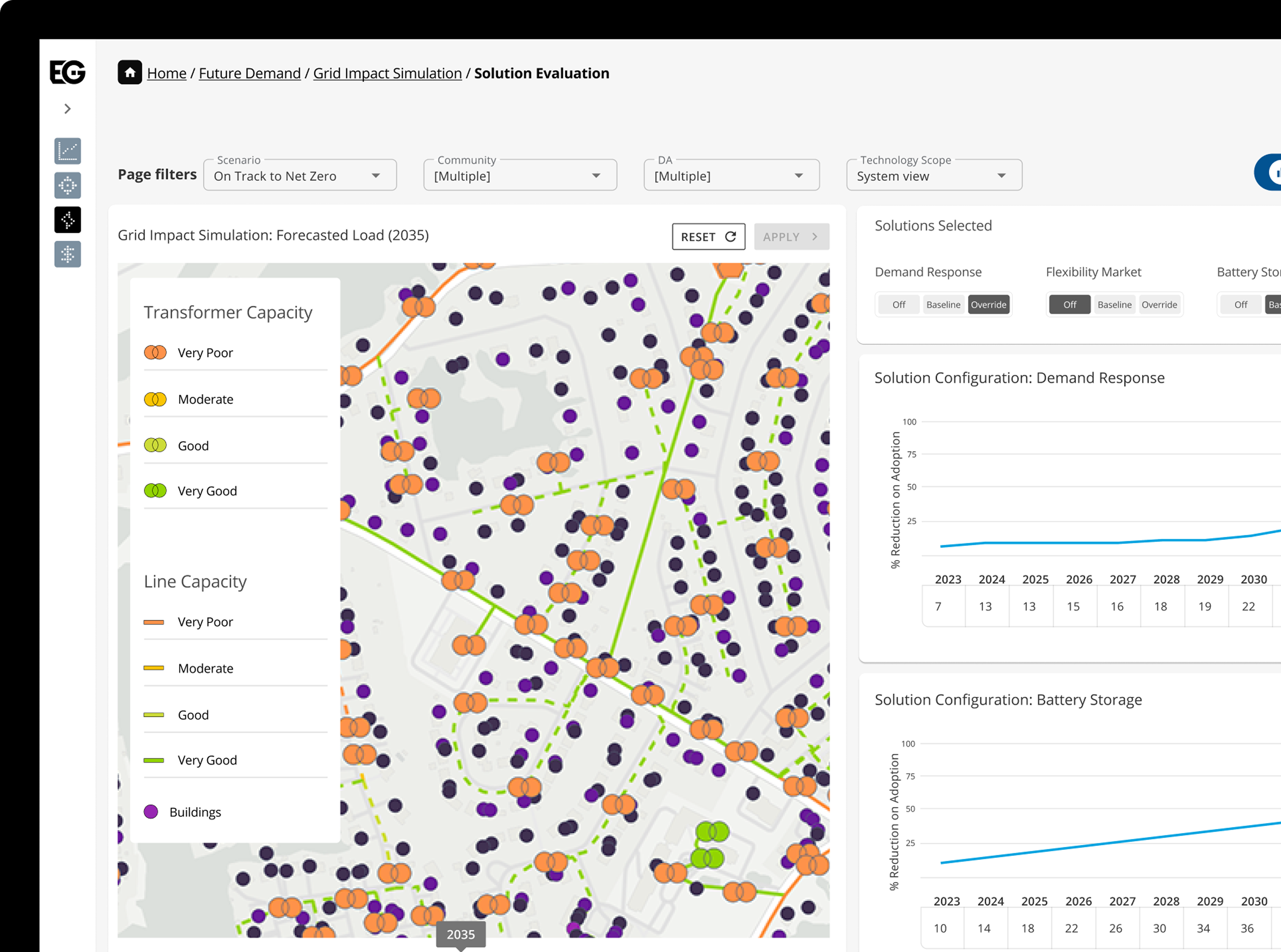Click the Forecasted Load (2035) map title

[x=273, y=235]
